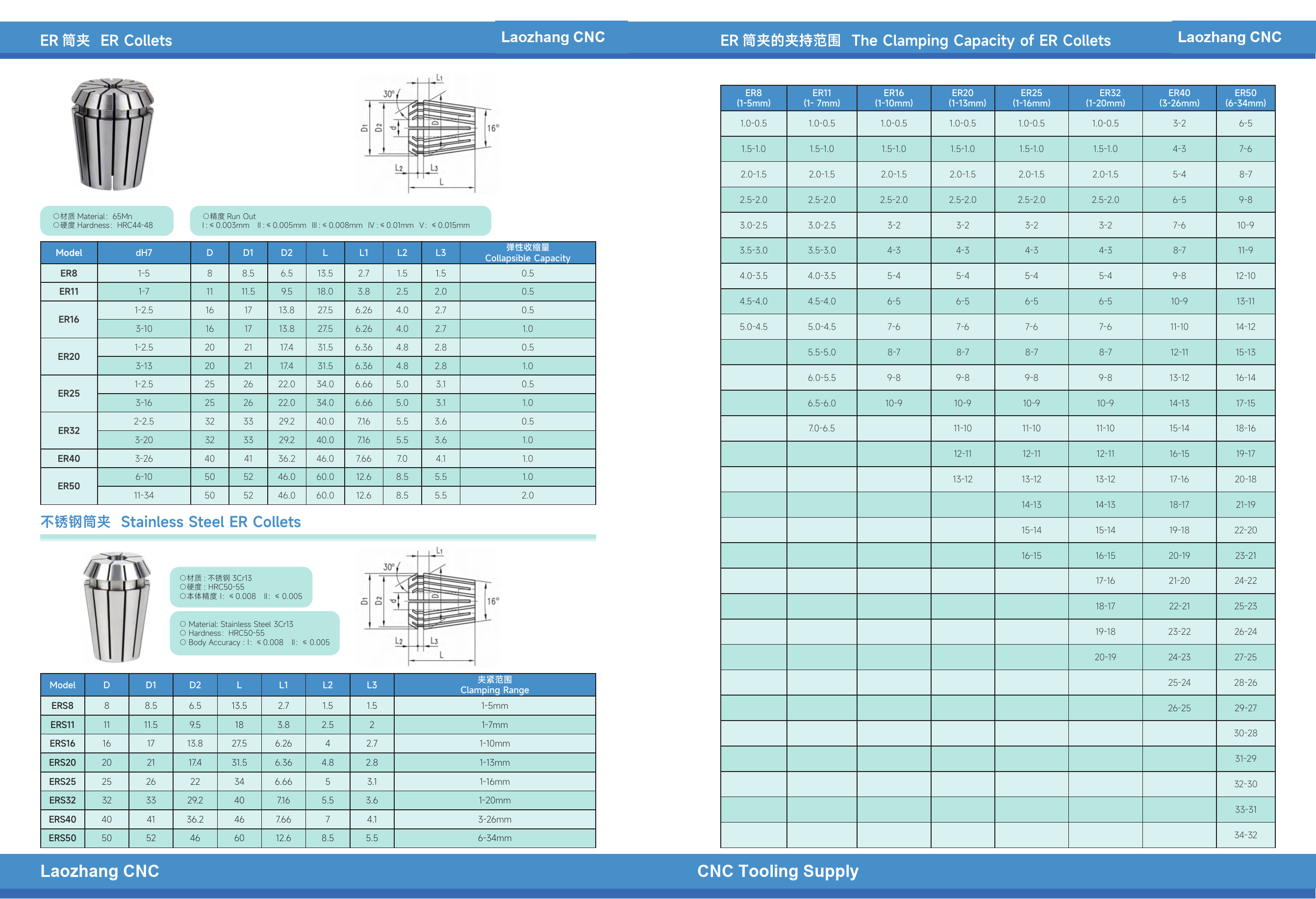Viewport: 1316px width, 899px height.
Task: Click the 'ERS8' row label
Action: (x=63, y=706)
